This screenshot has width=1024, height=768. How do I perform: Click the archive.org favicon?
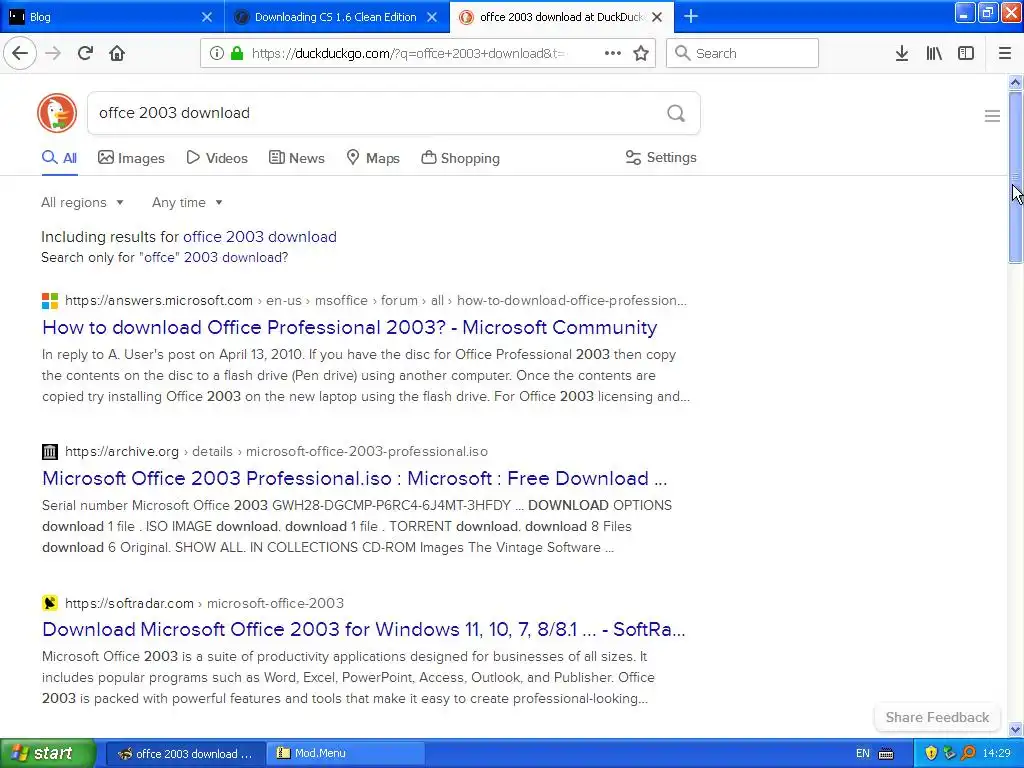coord(50,452)
